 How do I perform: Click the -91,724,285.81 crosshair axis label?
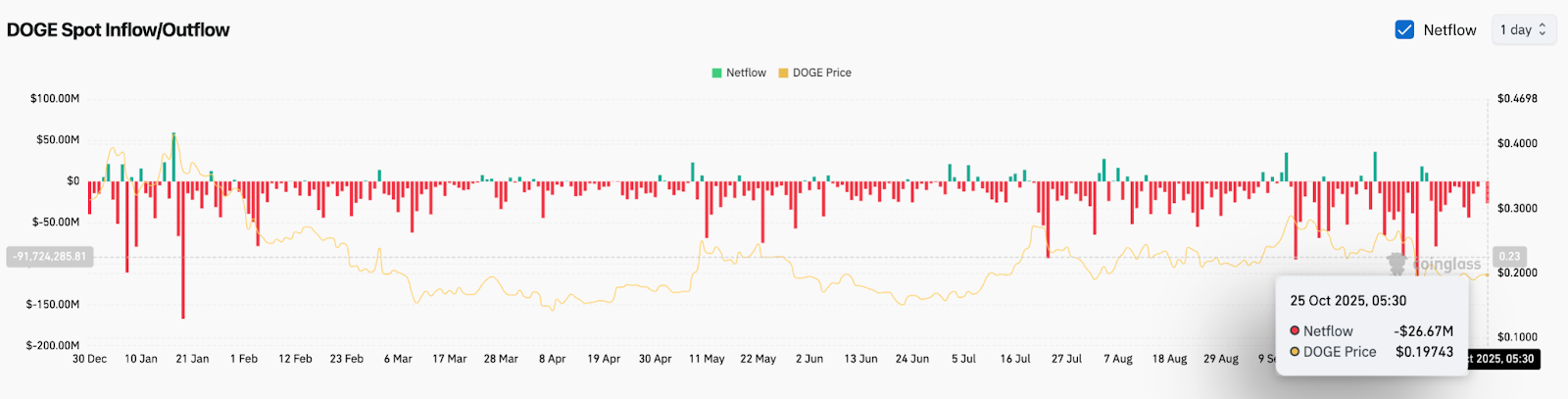pyautogui.click(x=49, y=257)
